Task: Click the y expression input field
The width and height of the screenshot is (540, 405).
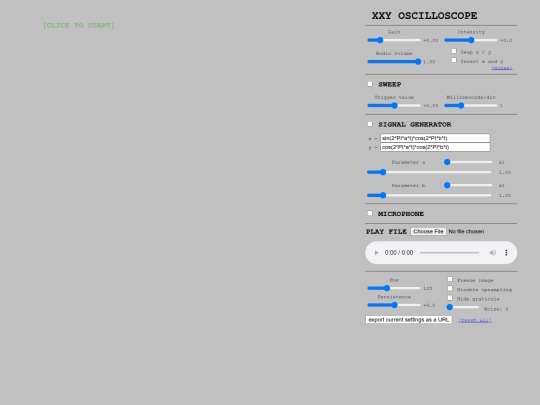Action: pos(435,147)
